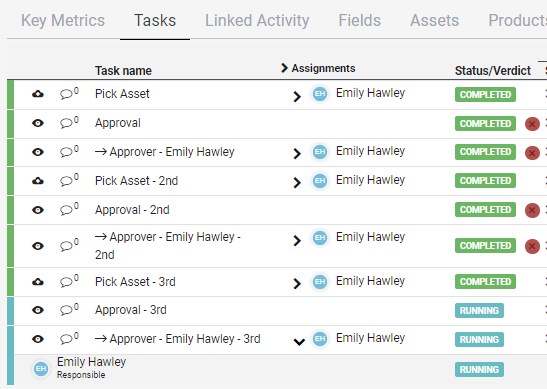
Task: Open comments bubble on Approval - 3rd row
Action: 69,309
